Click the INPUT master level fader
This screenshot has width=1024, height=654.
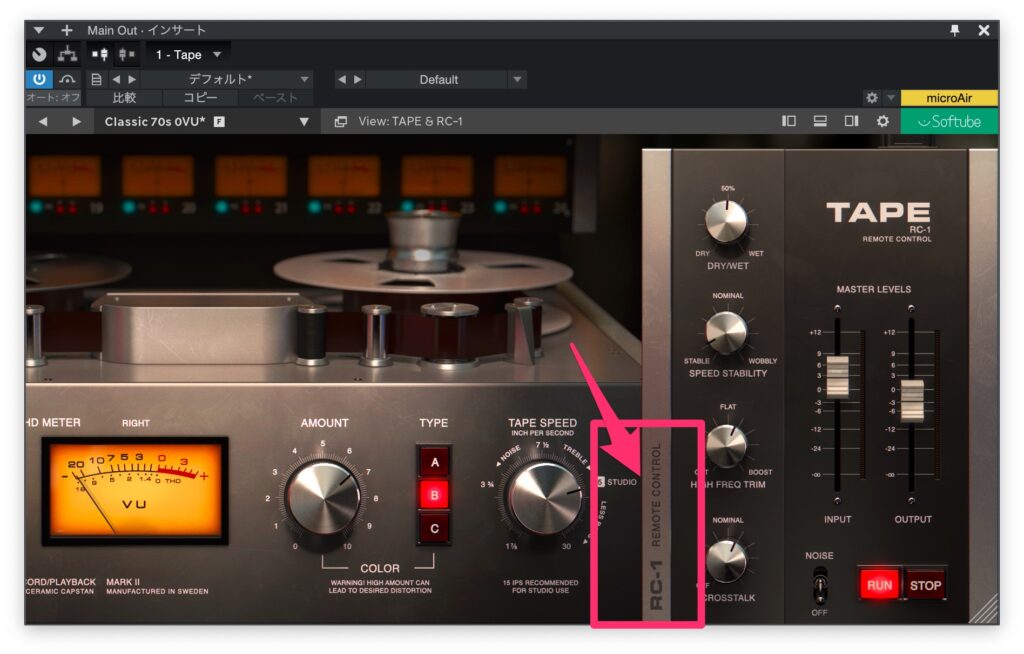[x=837, y=375]
